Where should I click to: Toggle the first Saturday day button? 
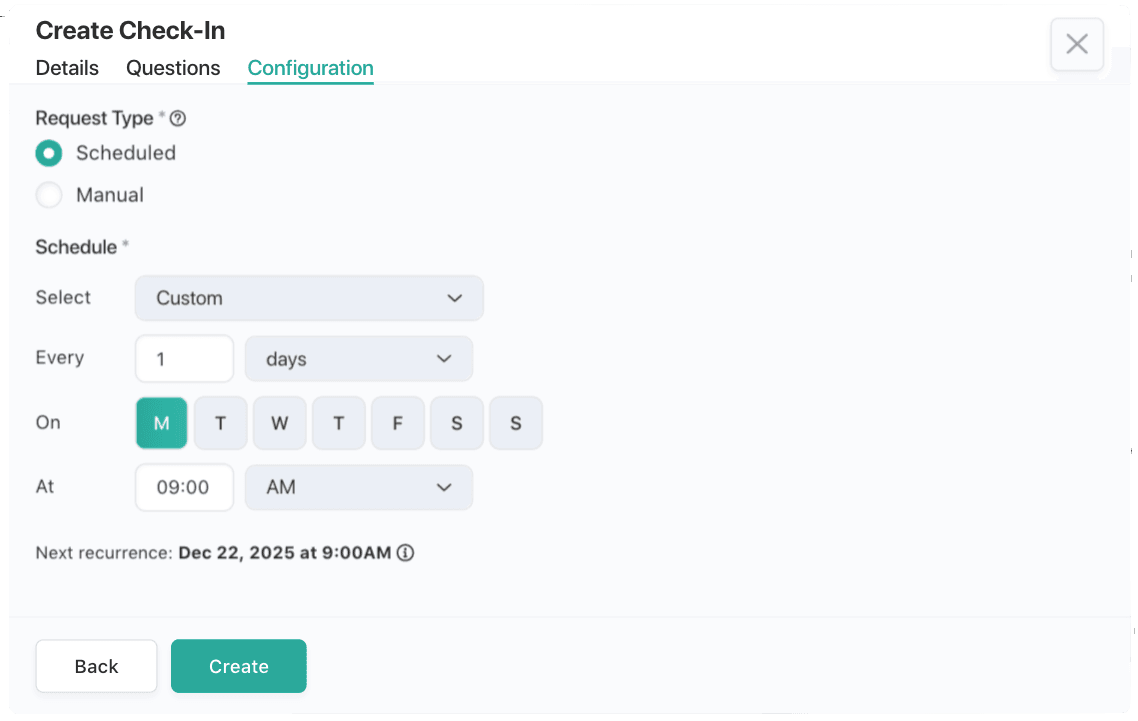click(456, 422)
